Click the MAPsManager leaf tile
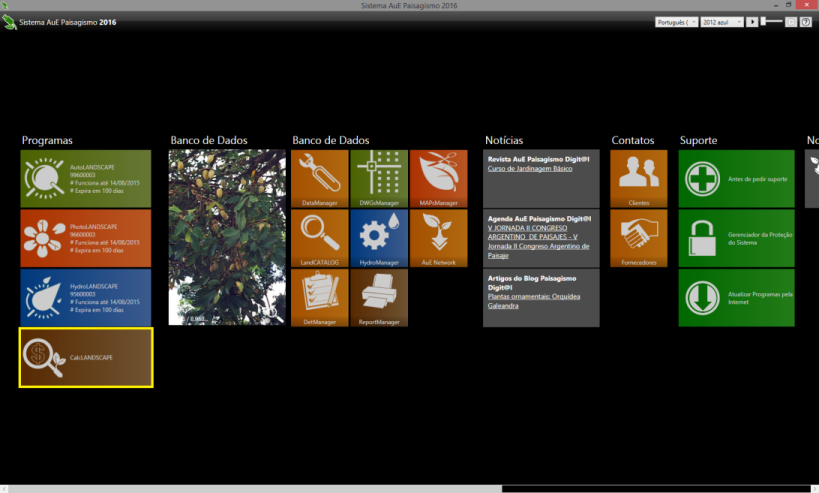Image resolution: width=819 pixels, height=493 pixels. tap(438, 179)
